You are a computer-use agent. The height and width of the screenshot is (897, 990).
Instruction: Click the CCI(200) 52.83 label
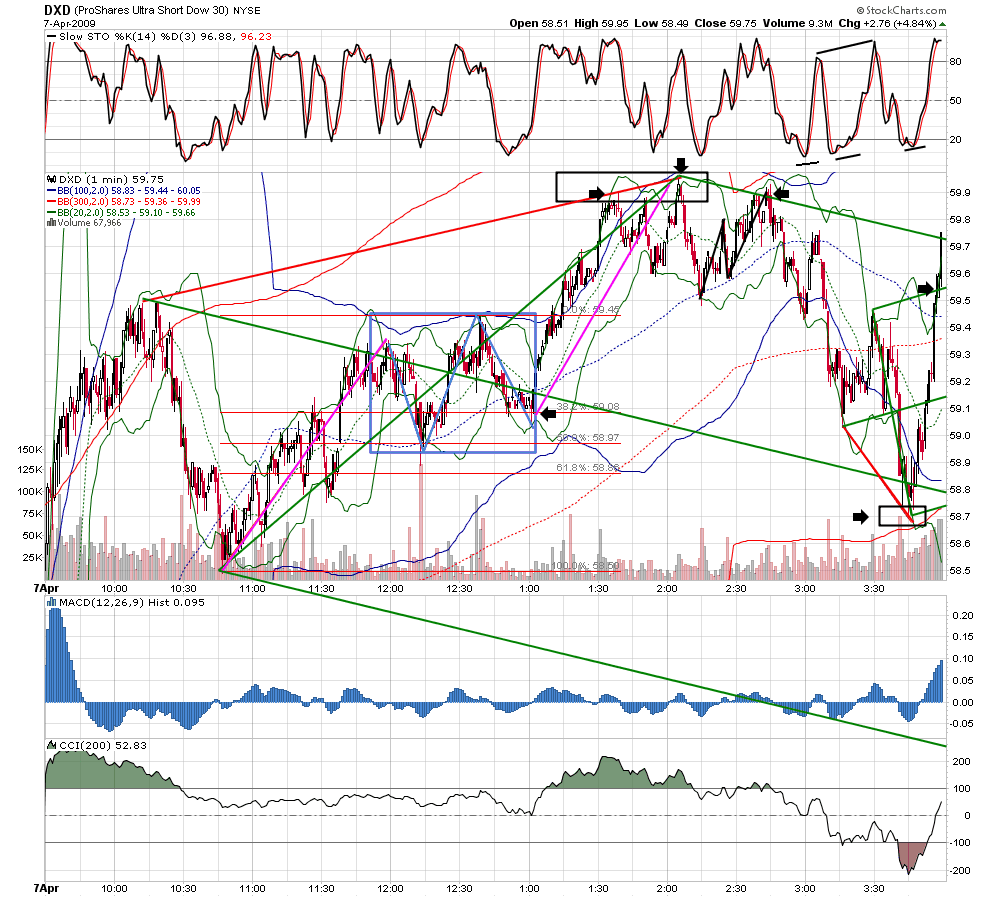tap(103, 745)
